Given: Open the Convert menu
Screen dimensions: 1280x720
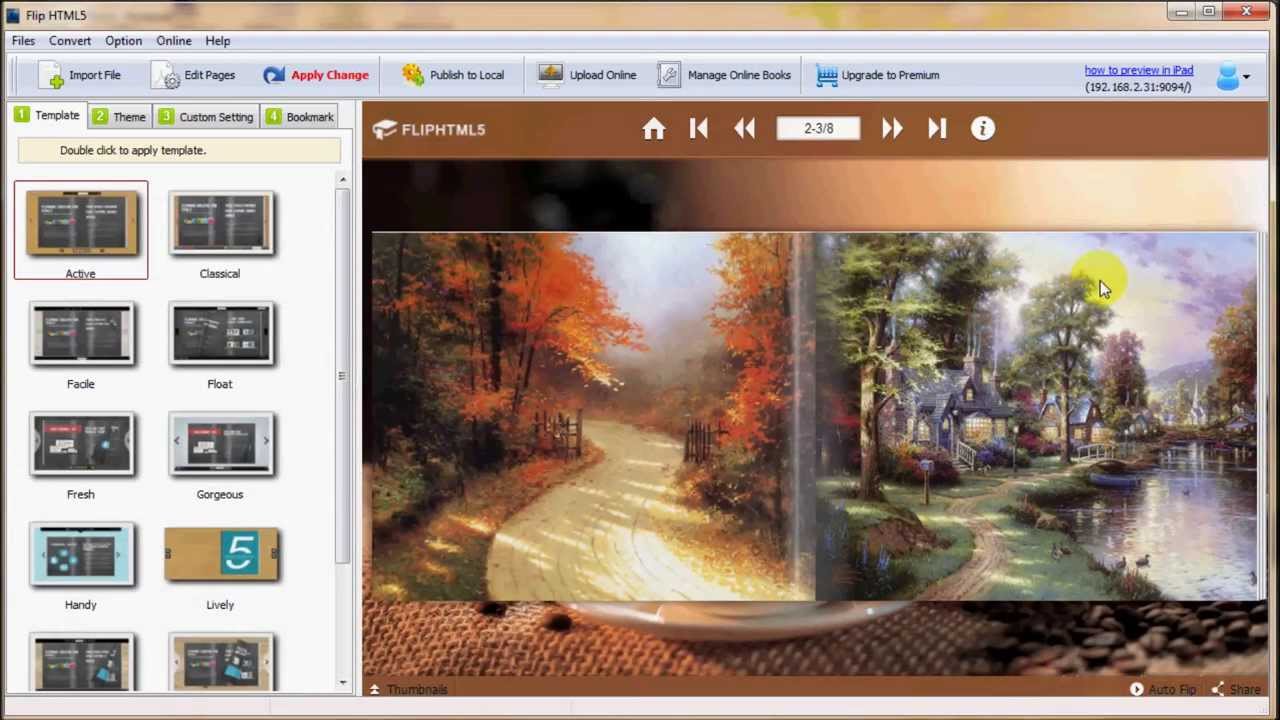Looking at the screenshot, I should pyautogui.click(x=70, y=41).
